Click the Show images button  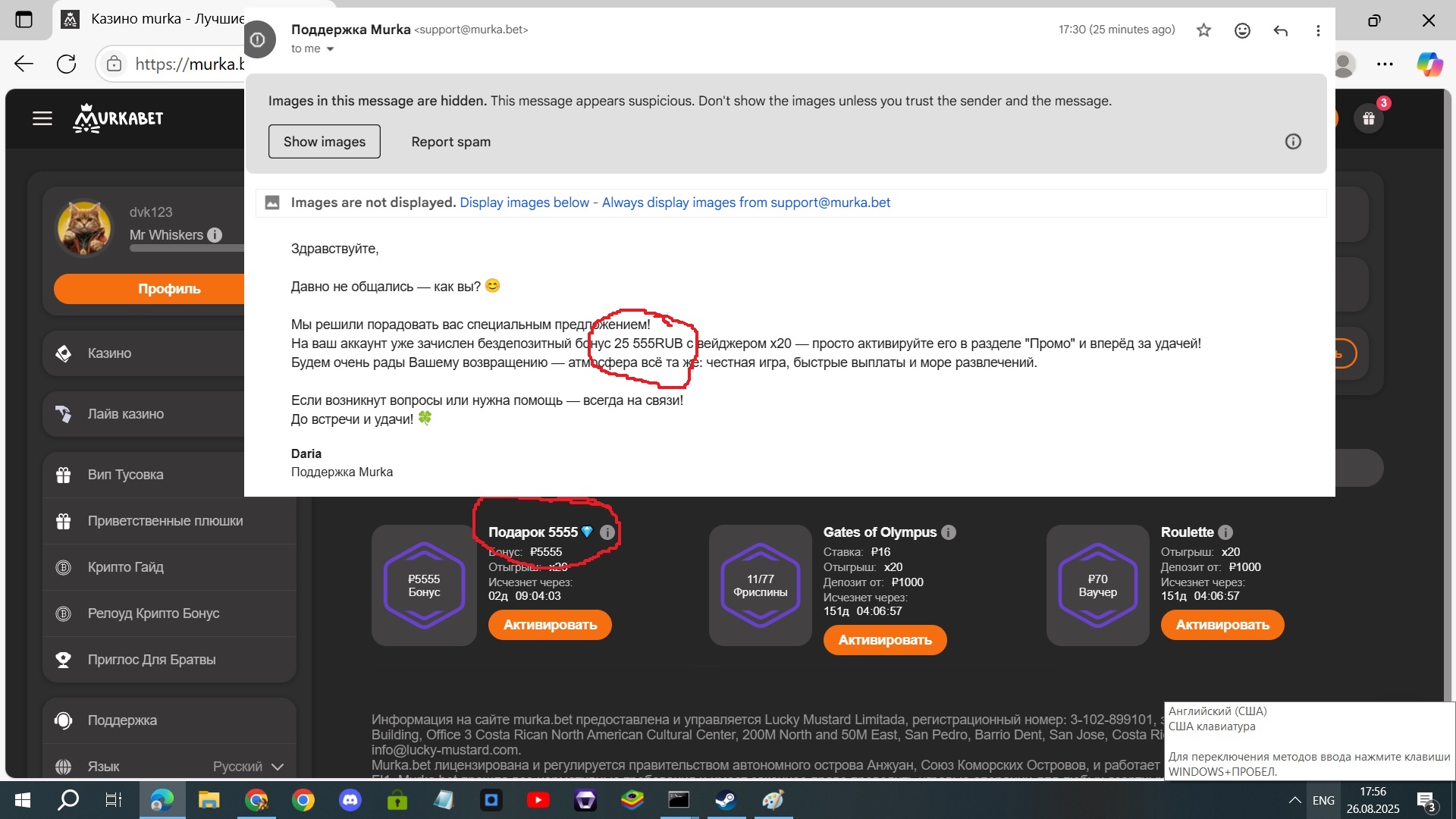[x=324, y=142]
